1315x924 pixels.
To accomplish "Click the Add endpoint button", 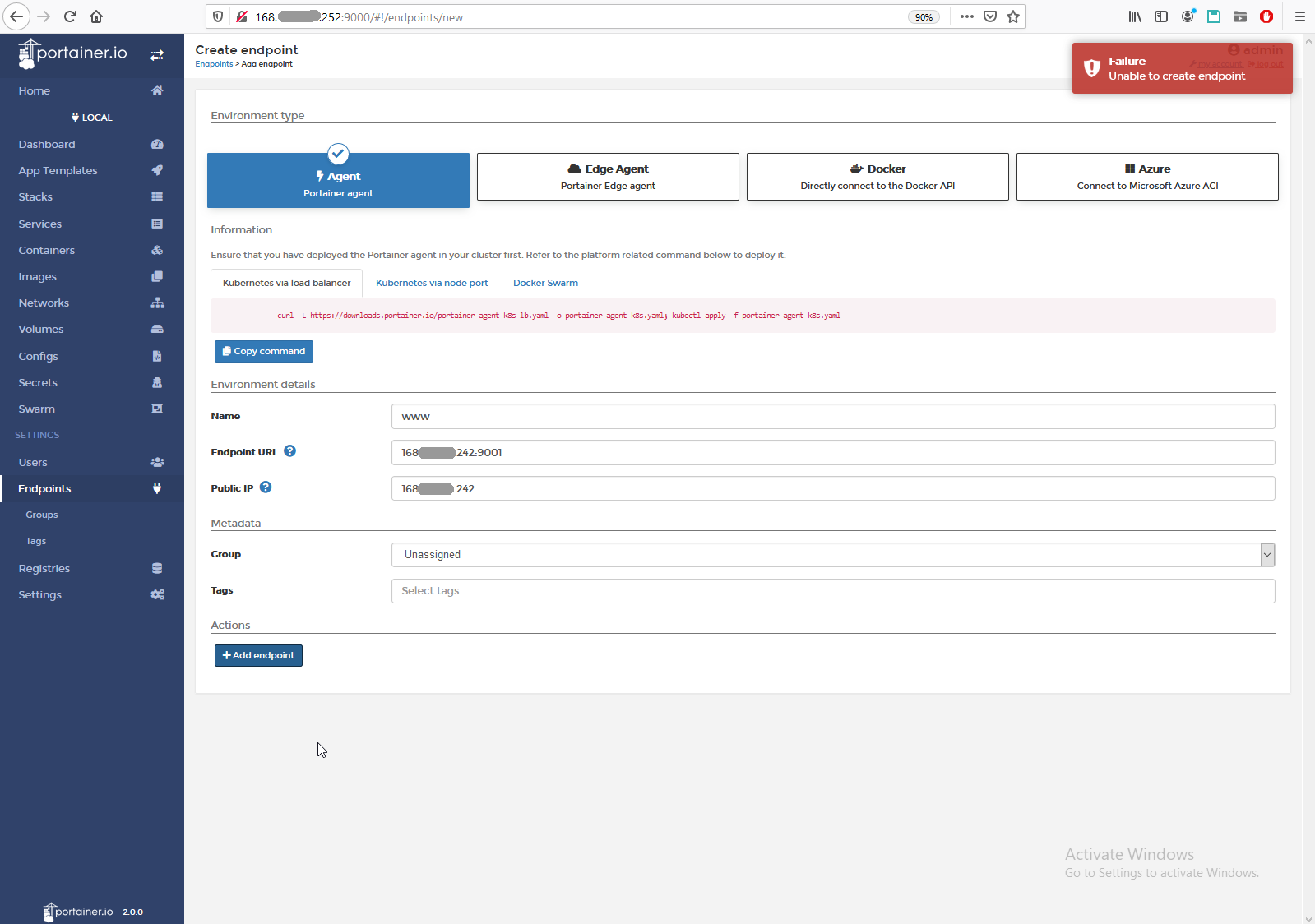I will 258,655.
